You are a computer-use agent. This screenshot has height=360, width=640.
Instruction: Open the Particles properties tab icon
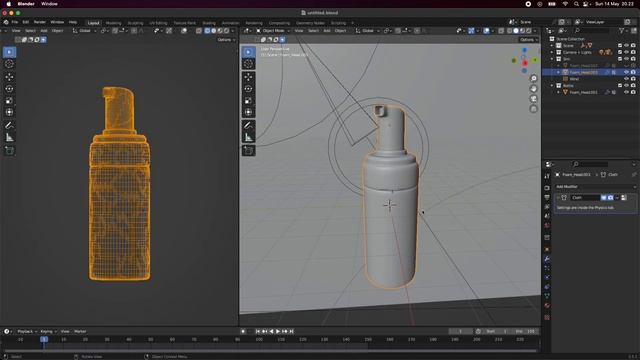click(547, 268)
